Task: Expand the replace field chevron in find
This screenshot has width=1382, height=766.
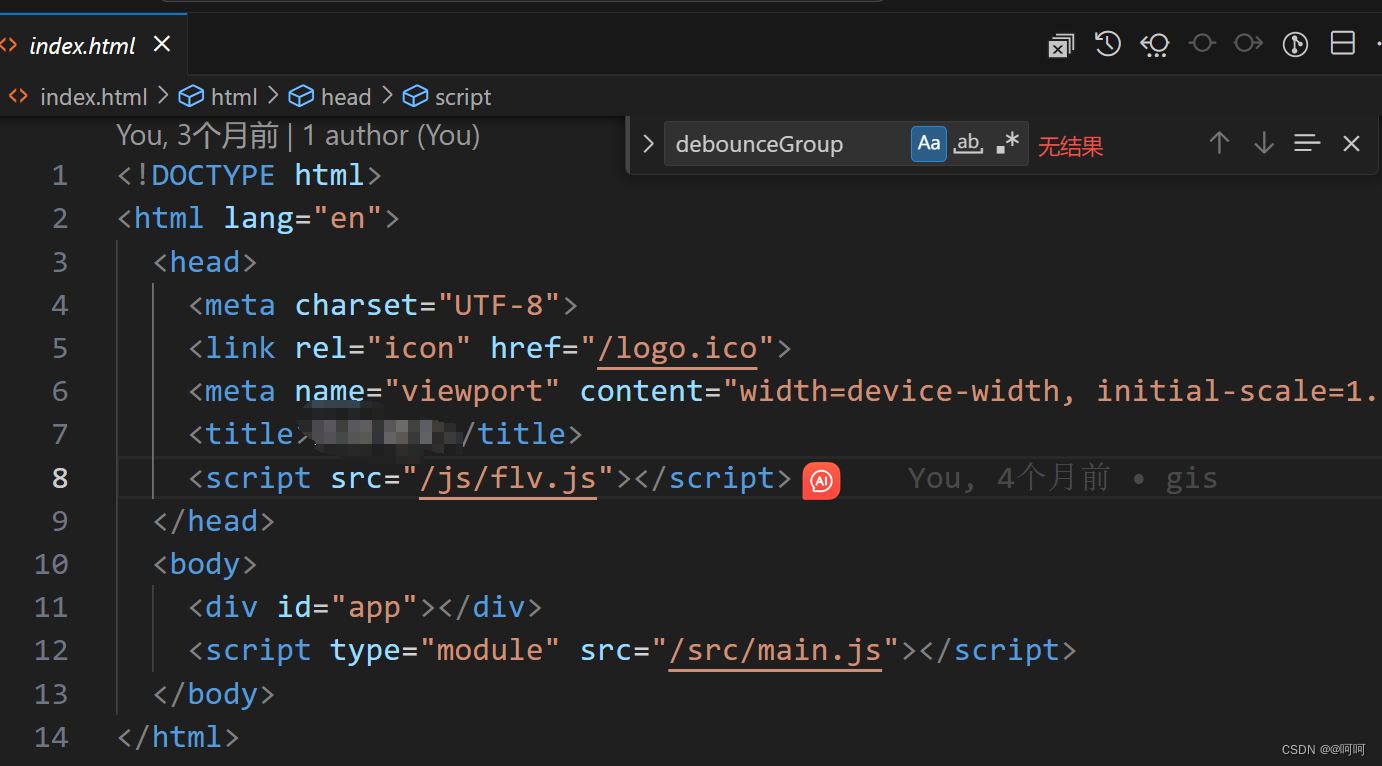Action: 647,144
